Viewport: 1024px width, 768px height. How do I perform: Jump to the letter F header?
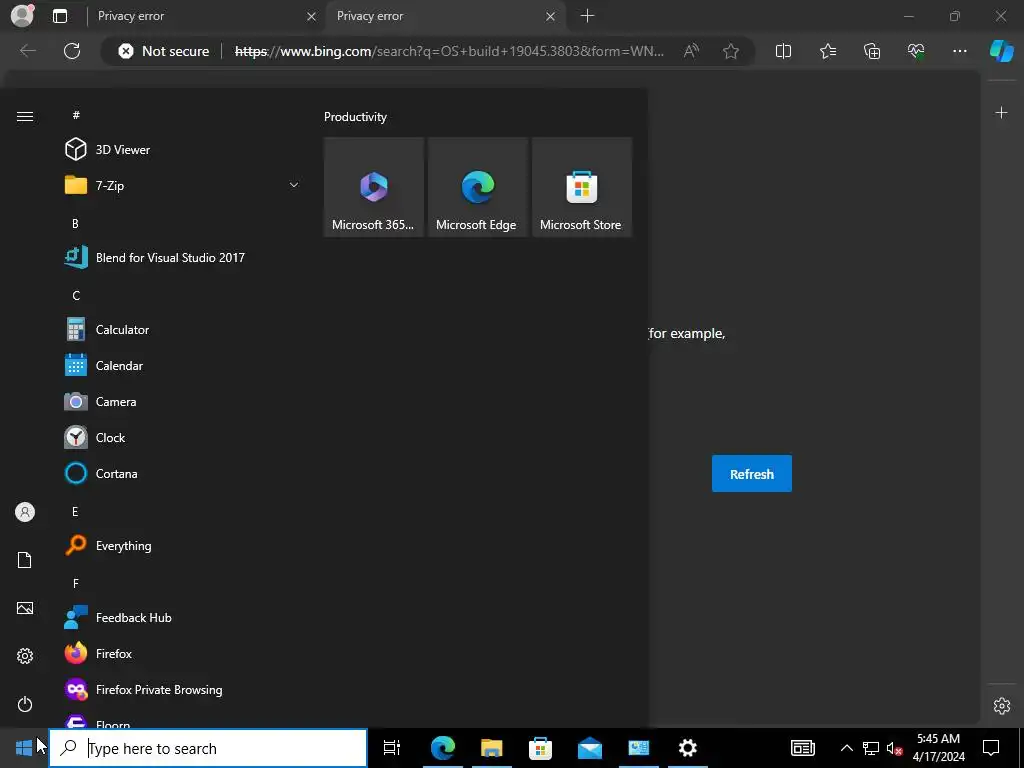click(76, 584)
